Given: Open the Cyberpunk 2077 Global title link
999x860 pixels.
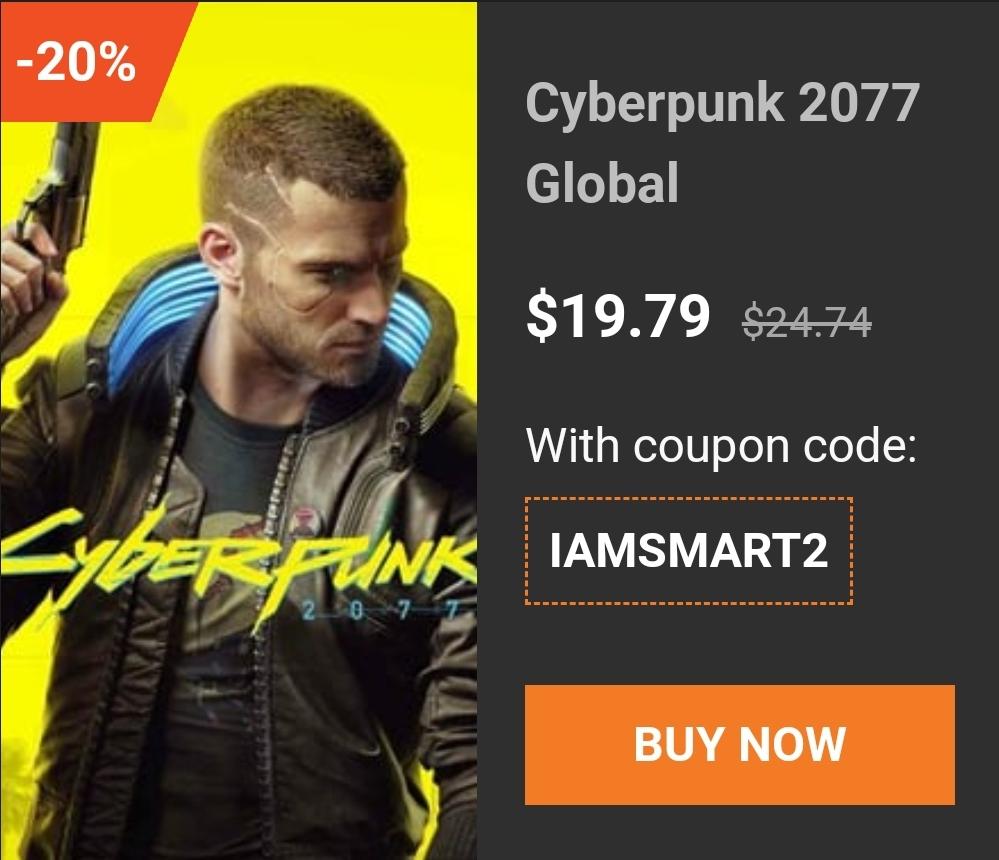Looking at the screenshot, I should click(722, 142).
